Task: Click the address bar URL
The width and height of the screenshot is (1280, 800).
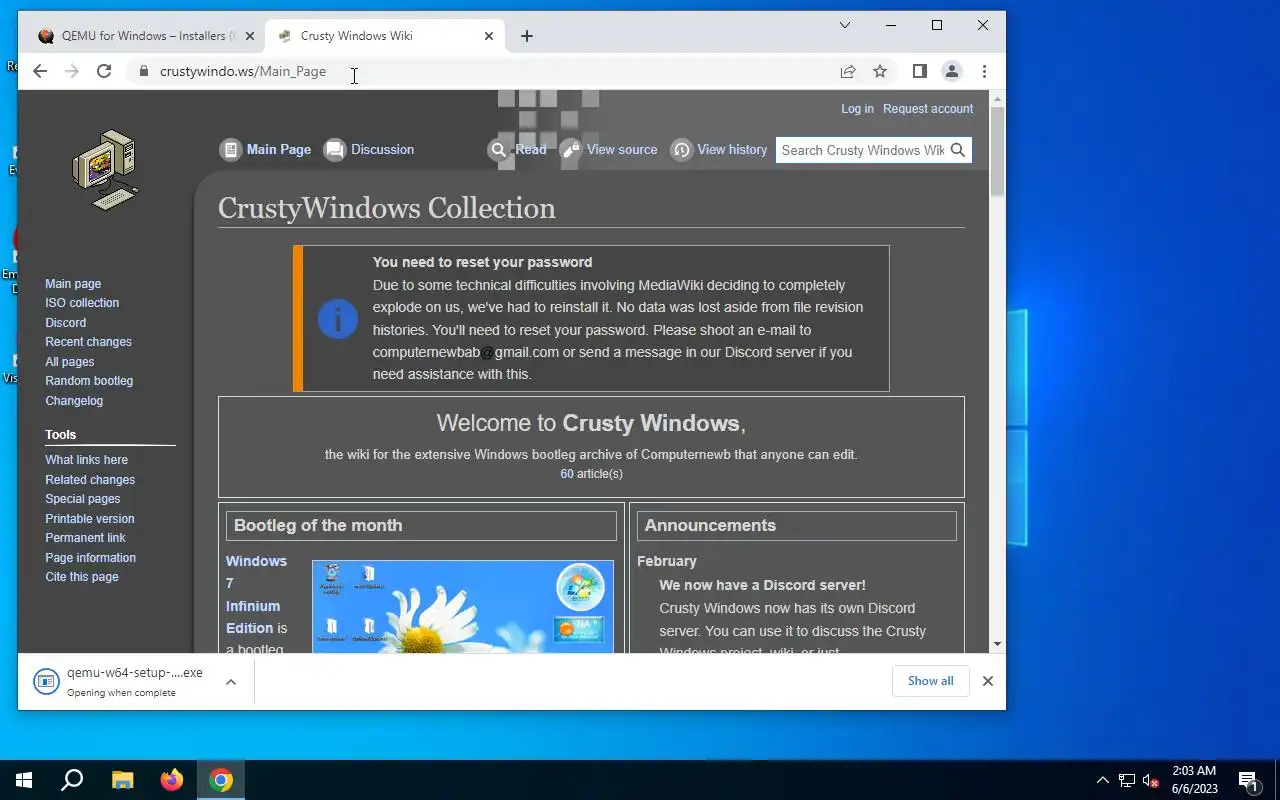Action: 243,71
